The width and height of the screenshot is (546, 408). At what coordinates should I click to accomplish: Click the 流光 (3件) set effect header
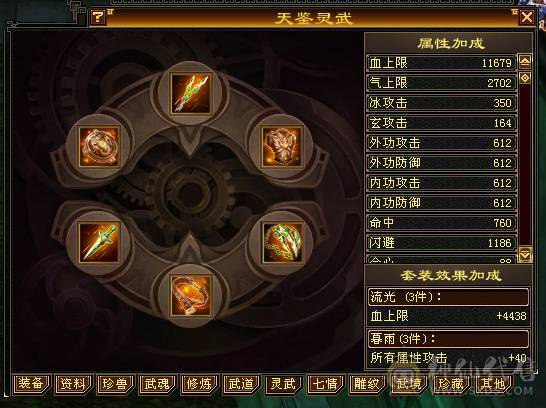tap(448, 297)
